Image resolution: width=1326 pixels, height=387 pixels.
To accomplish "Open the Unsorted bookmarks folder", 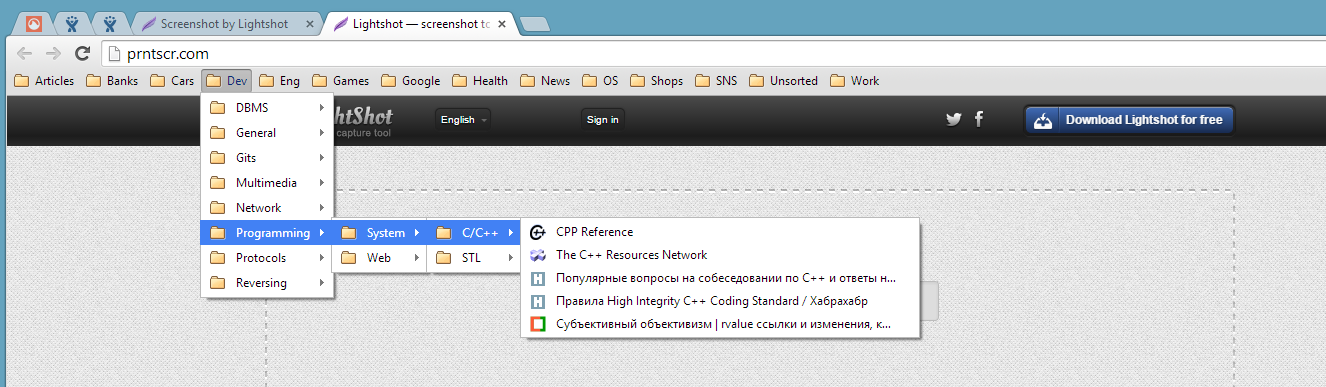I will 783,81.
